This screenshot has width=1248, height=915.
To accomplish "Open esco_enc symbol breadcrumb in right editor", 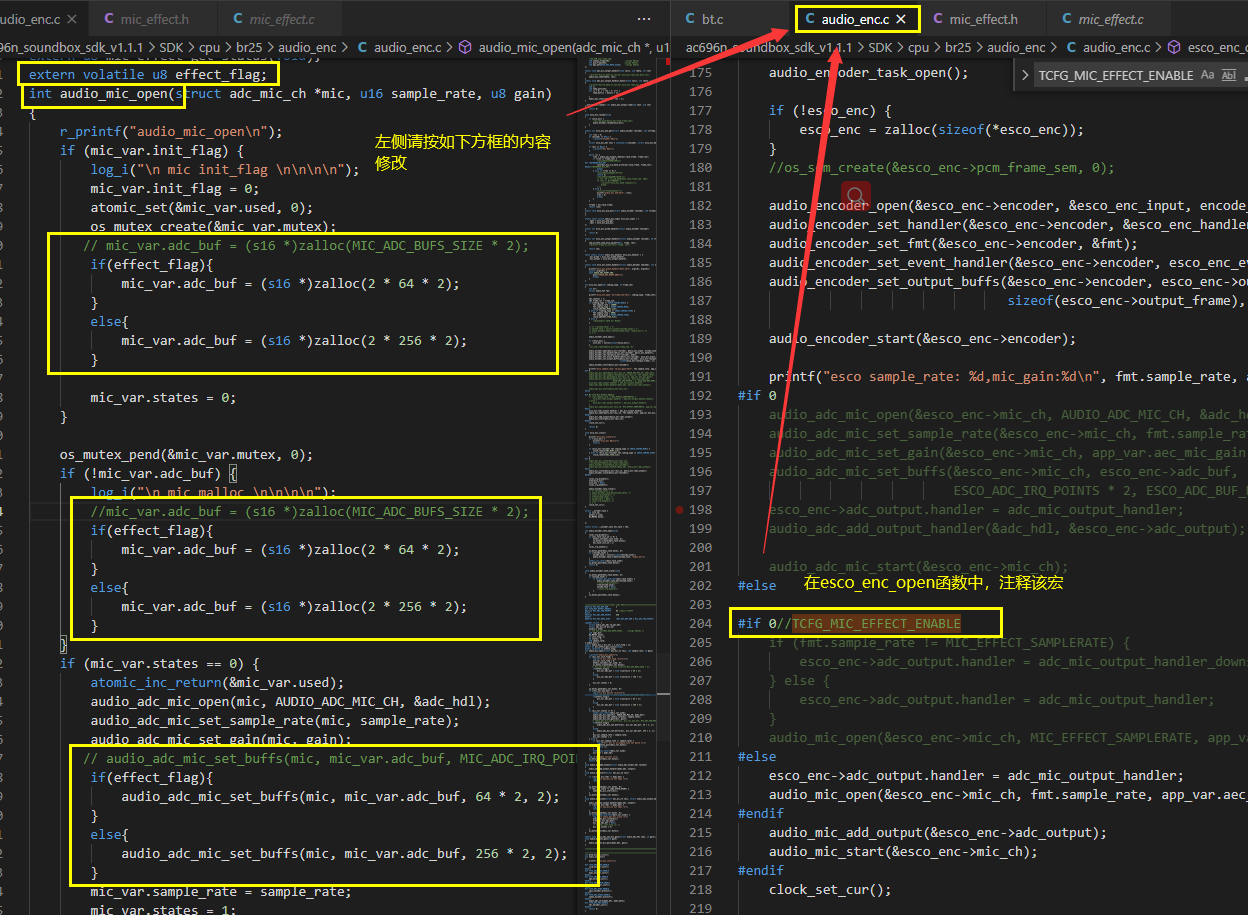I will click(1208, 47).
